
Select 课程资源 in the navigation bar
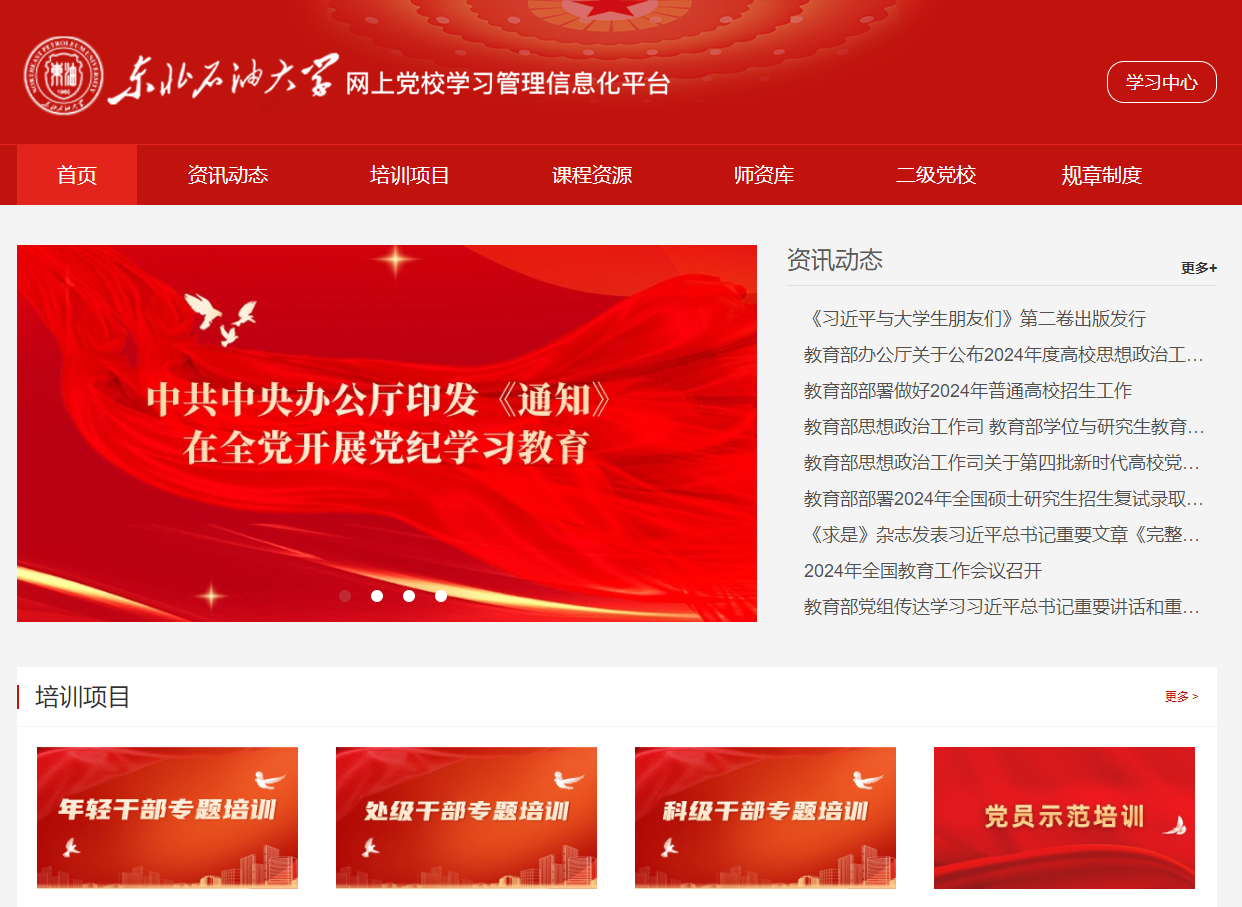(x=591, y=175)
